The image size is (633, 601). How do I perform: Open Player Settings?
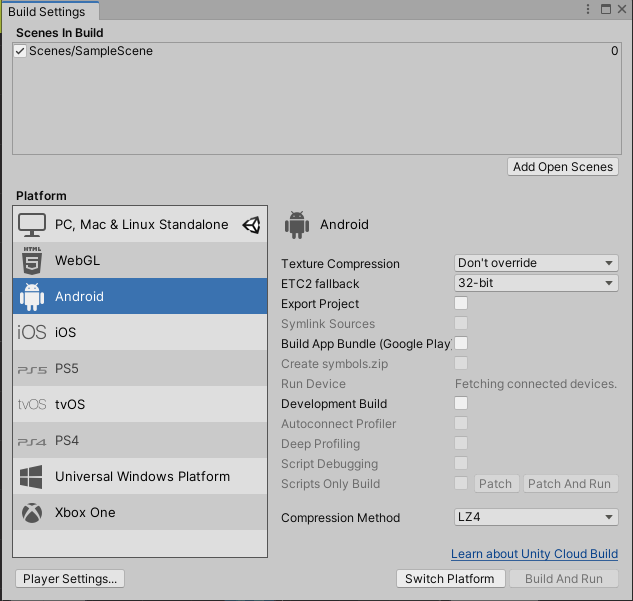point(70,579)
